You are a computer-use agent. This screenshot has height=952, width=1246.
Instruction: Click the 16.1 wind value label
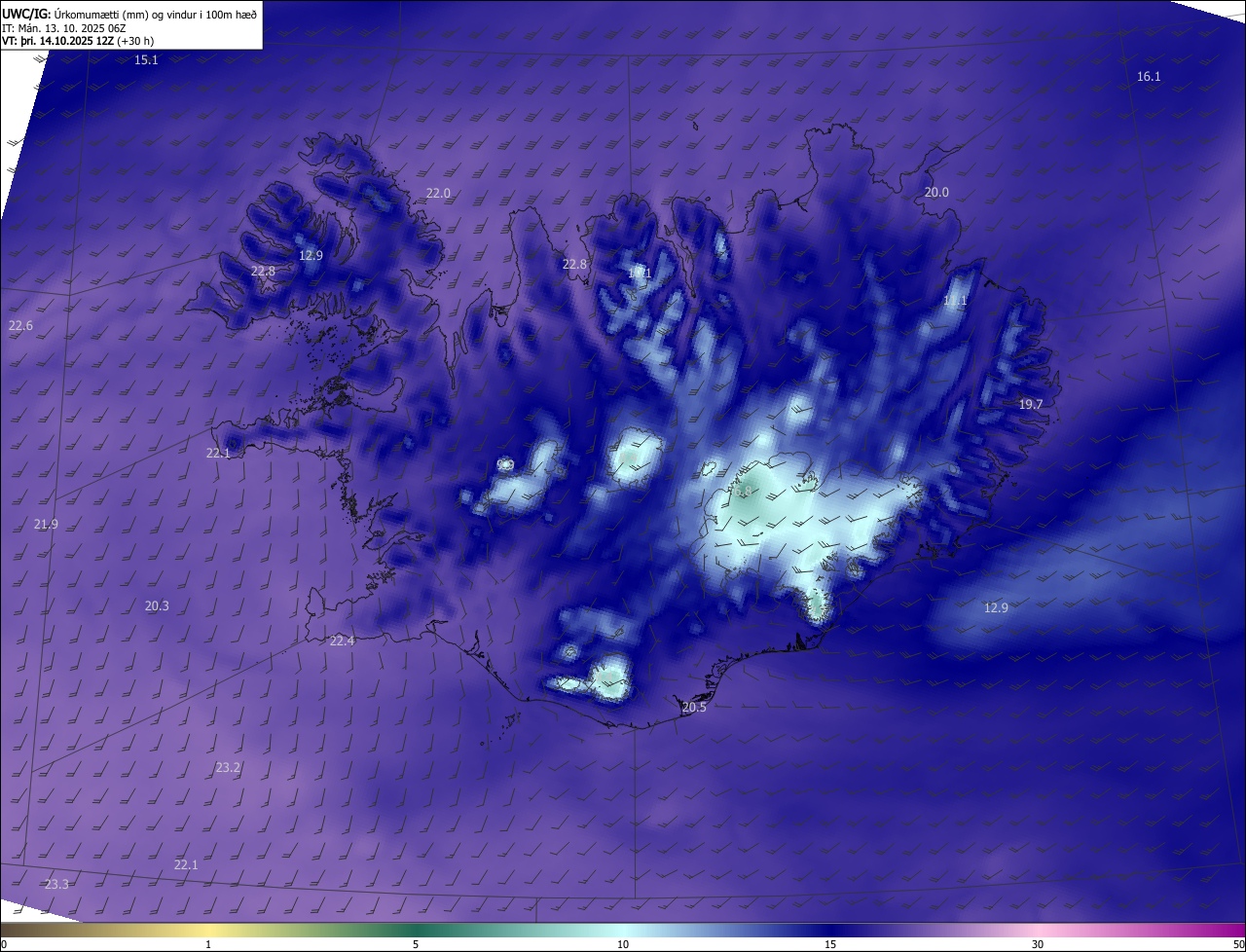[x=1149, y=76]
